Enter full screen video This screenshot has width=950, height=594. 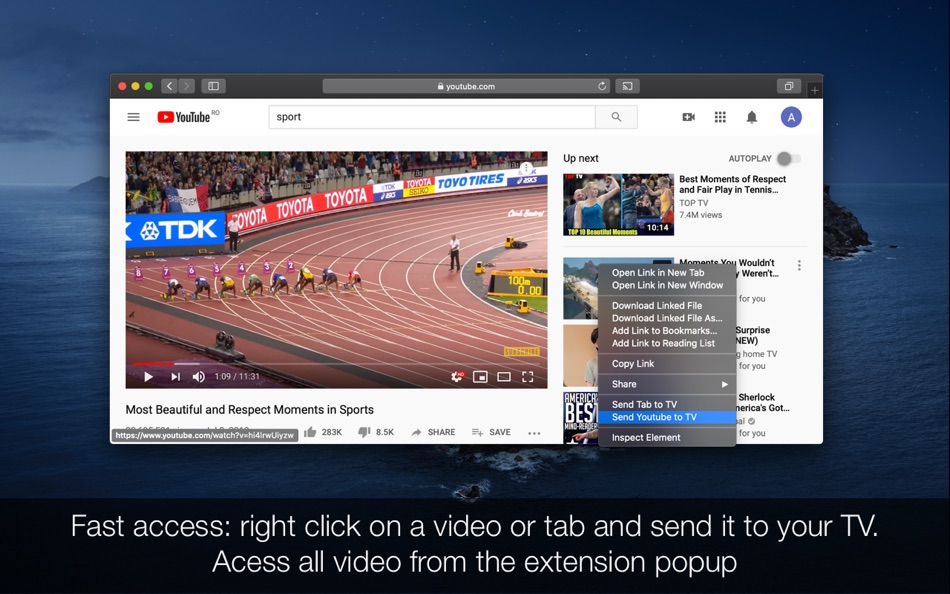528,377
